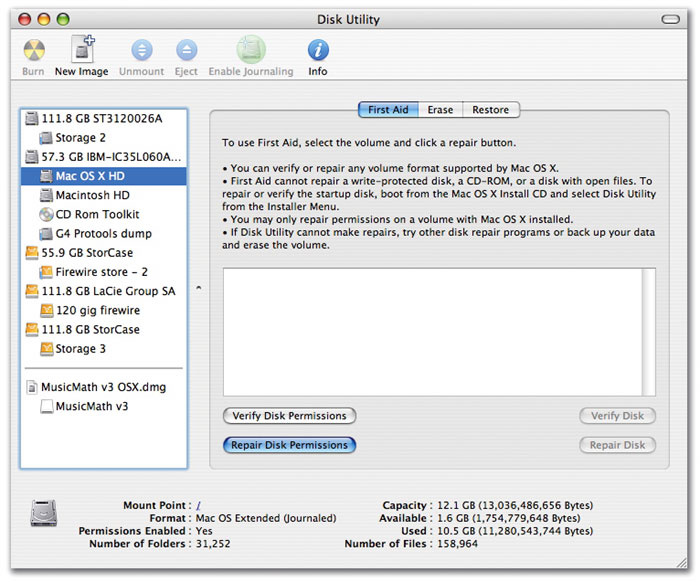
Task: Click the window resize grip corner
Action: click(682, 562)
